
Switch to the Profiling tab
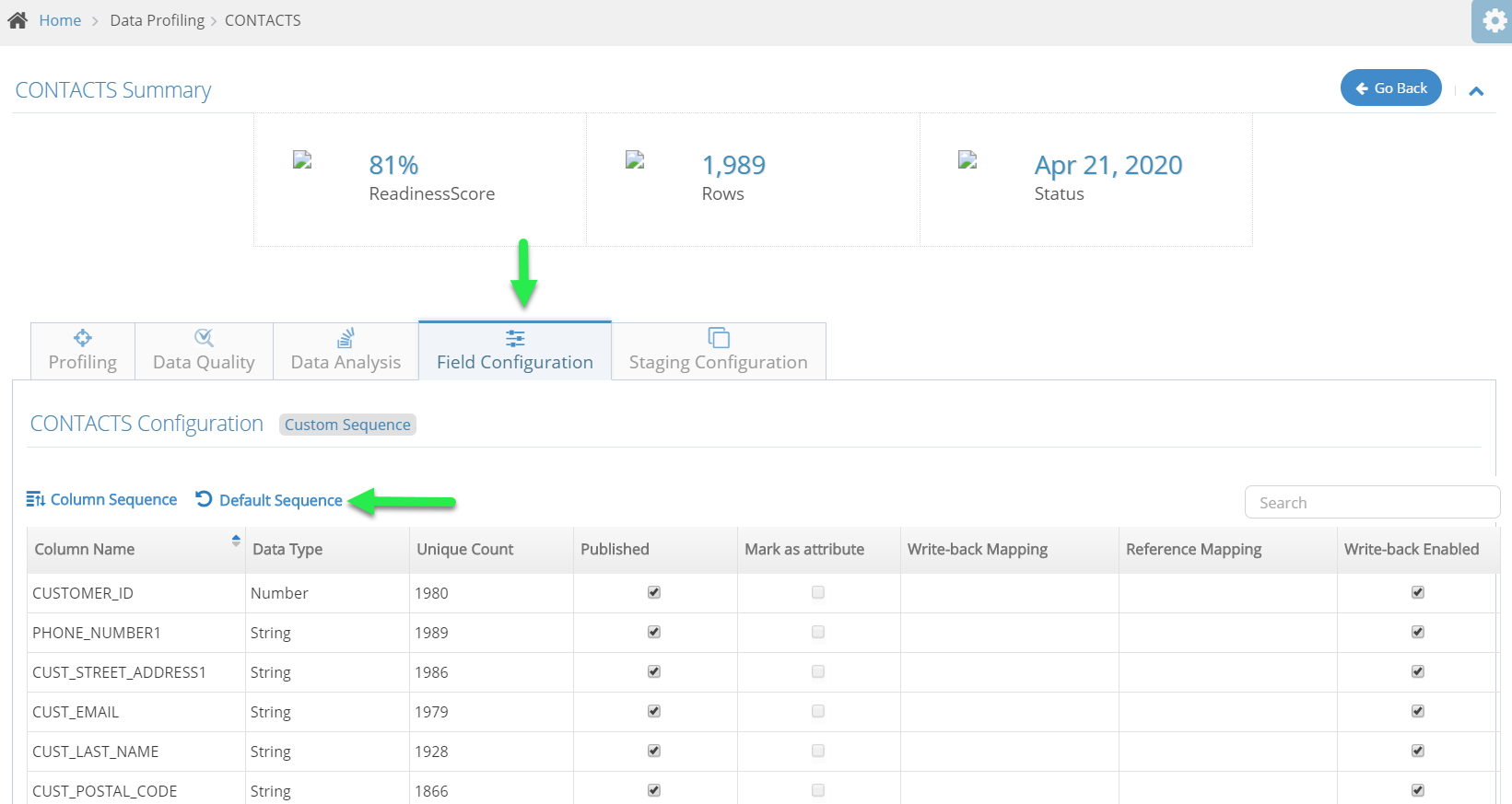(x=83, y=351)
